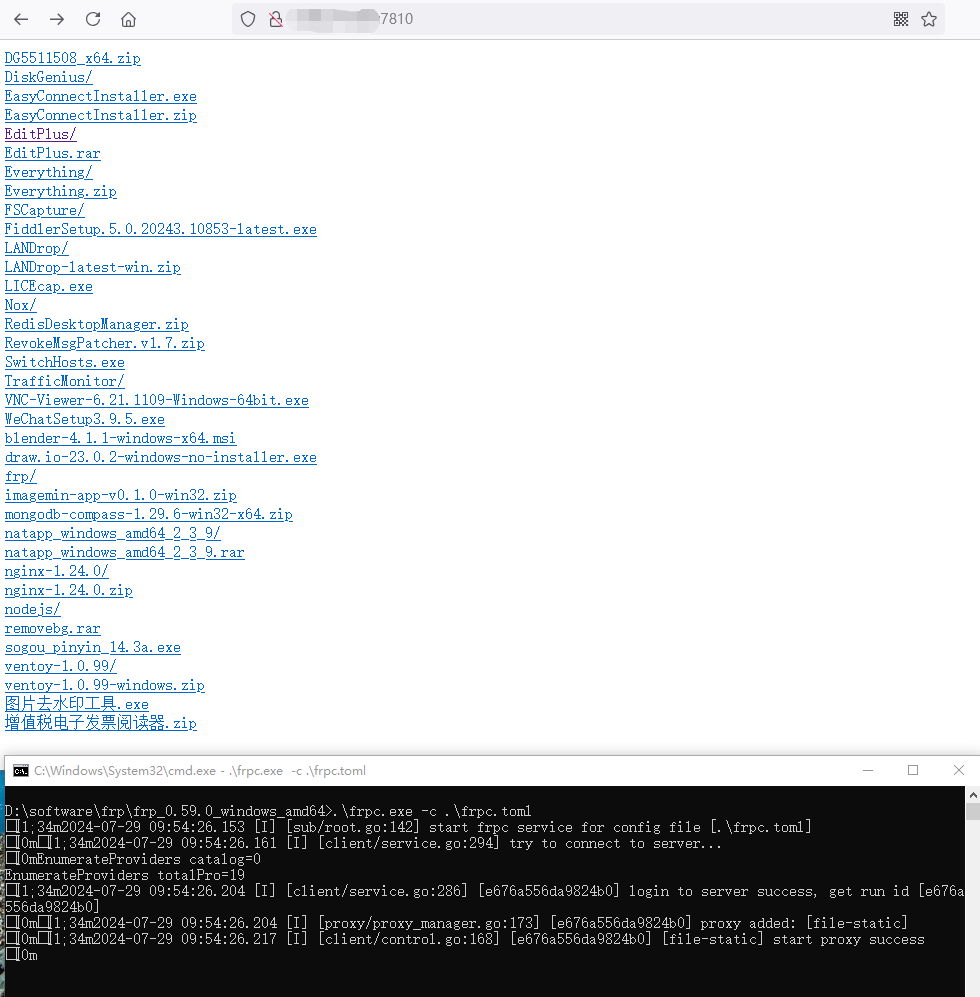Open the DiskGenius/ folder link

pos(48,78)
